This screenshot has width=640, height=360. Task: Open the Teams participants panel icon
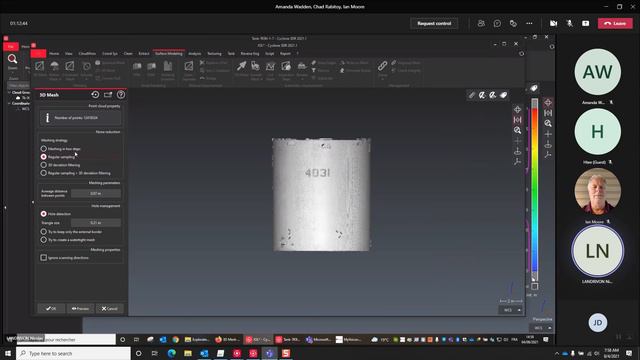coord(481,23)
